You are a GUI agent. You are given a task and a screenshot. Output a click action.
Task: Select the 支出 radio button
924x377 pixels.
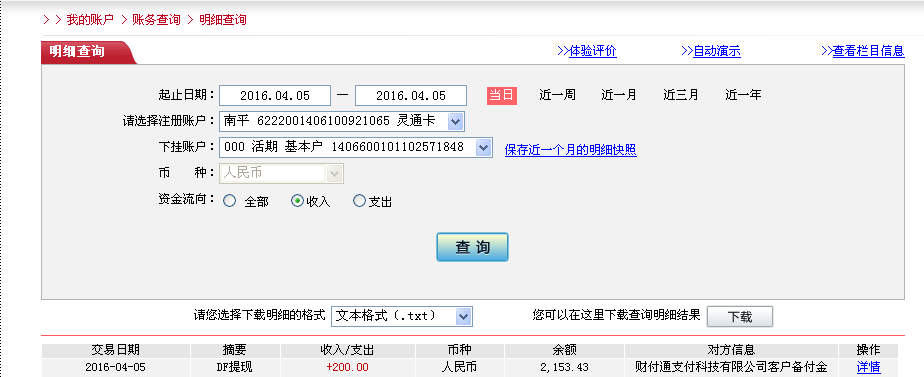click(359, 201)
